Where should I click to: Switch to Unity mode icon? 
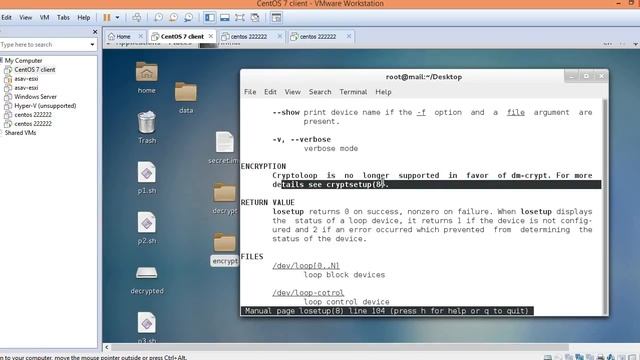[x=255, y=18]
